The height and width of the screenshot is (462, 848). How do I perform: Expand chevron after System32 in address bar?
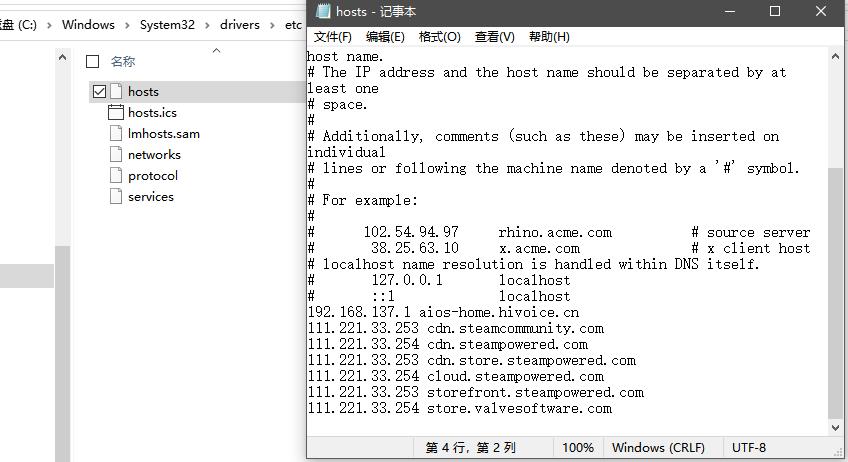coord(207,25)
